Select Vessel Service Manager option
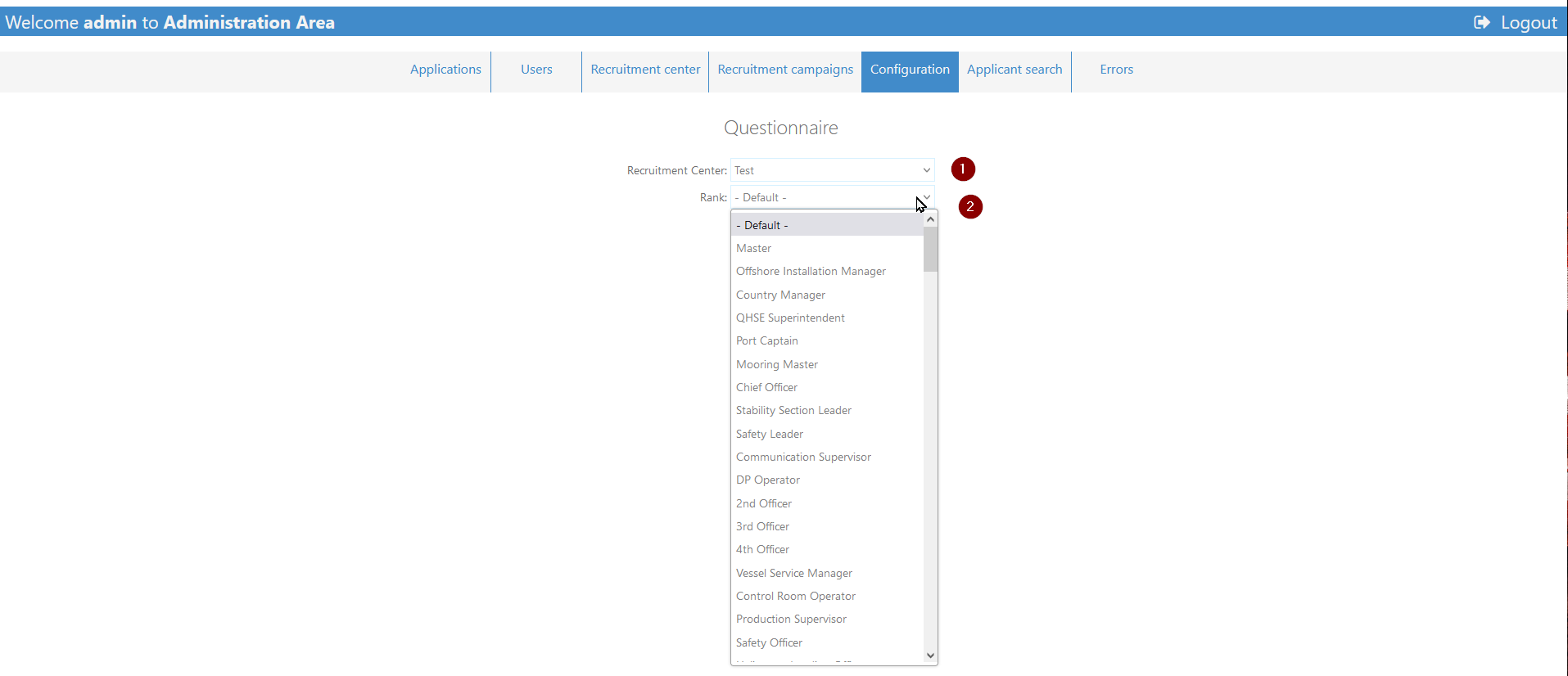 tap(827, 573)
